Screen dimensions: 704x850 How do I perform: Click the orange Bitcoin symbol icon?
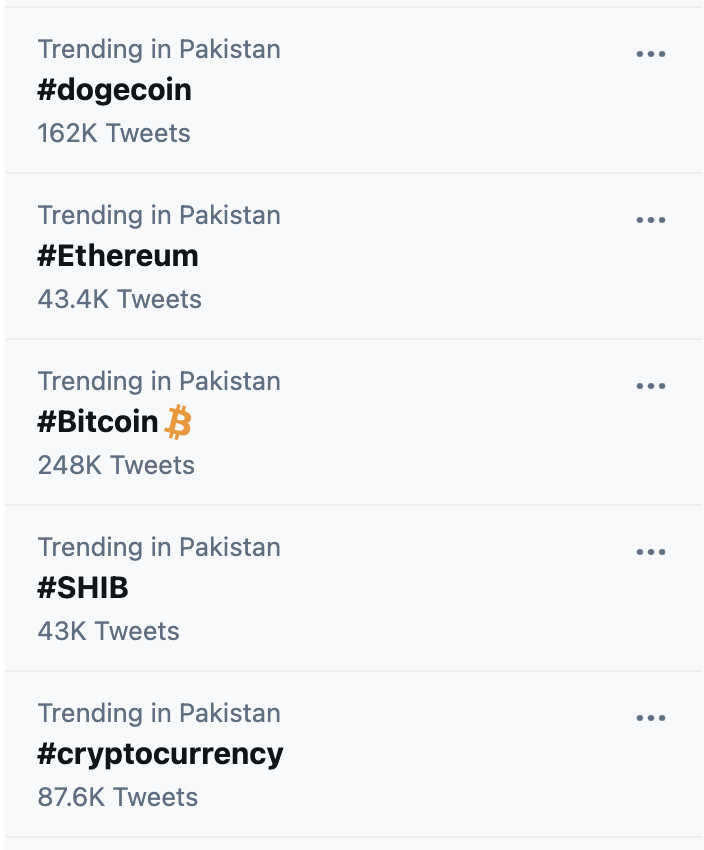pos(178,422)
